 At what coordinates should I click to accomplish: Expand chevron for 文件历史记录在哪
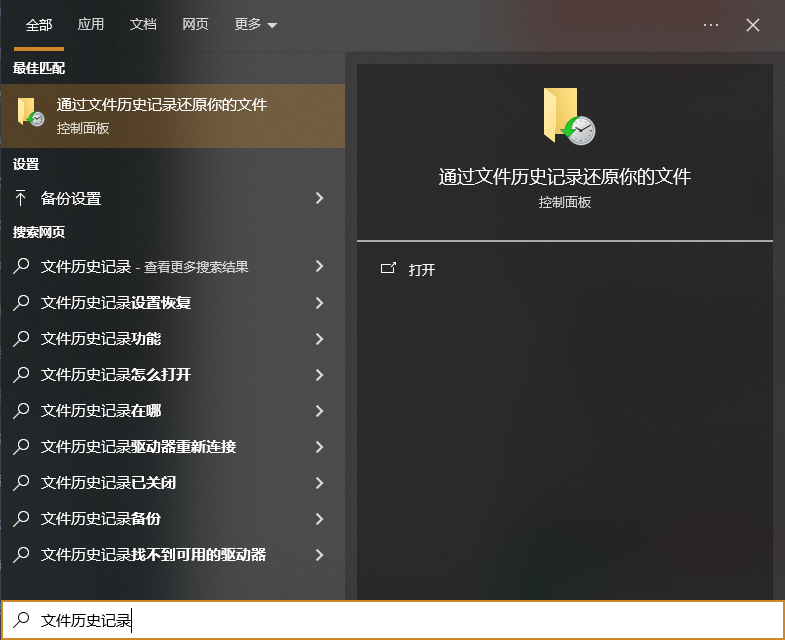click(319, 411)
